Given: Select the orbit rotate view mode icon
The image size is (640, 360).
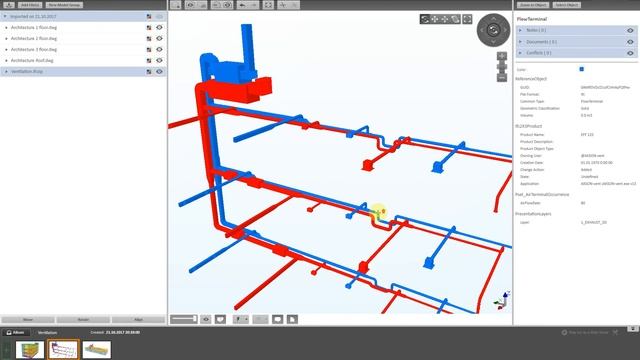Looking at the screenshot, I should 424,19.
